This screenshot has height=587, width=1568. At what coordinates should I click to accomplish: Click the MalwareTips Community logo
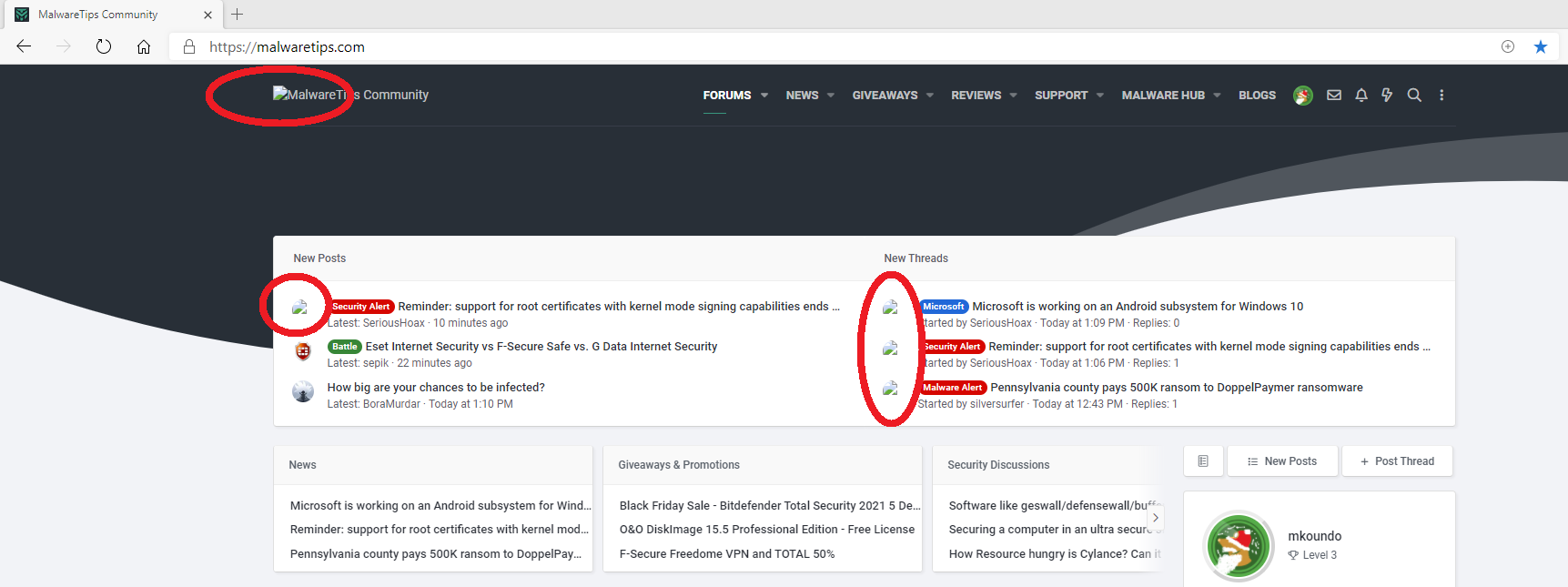(x=350, y=95)
